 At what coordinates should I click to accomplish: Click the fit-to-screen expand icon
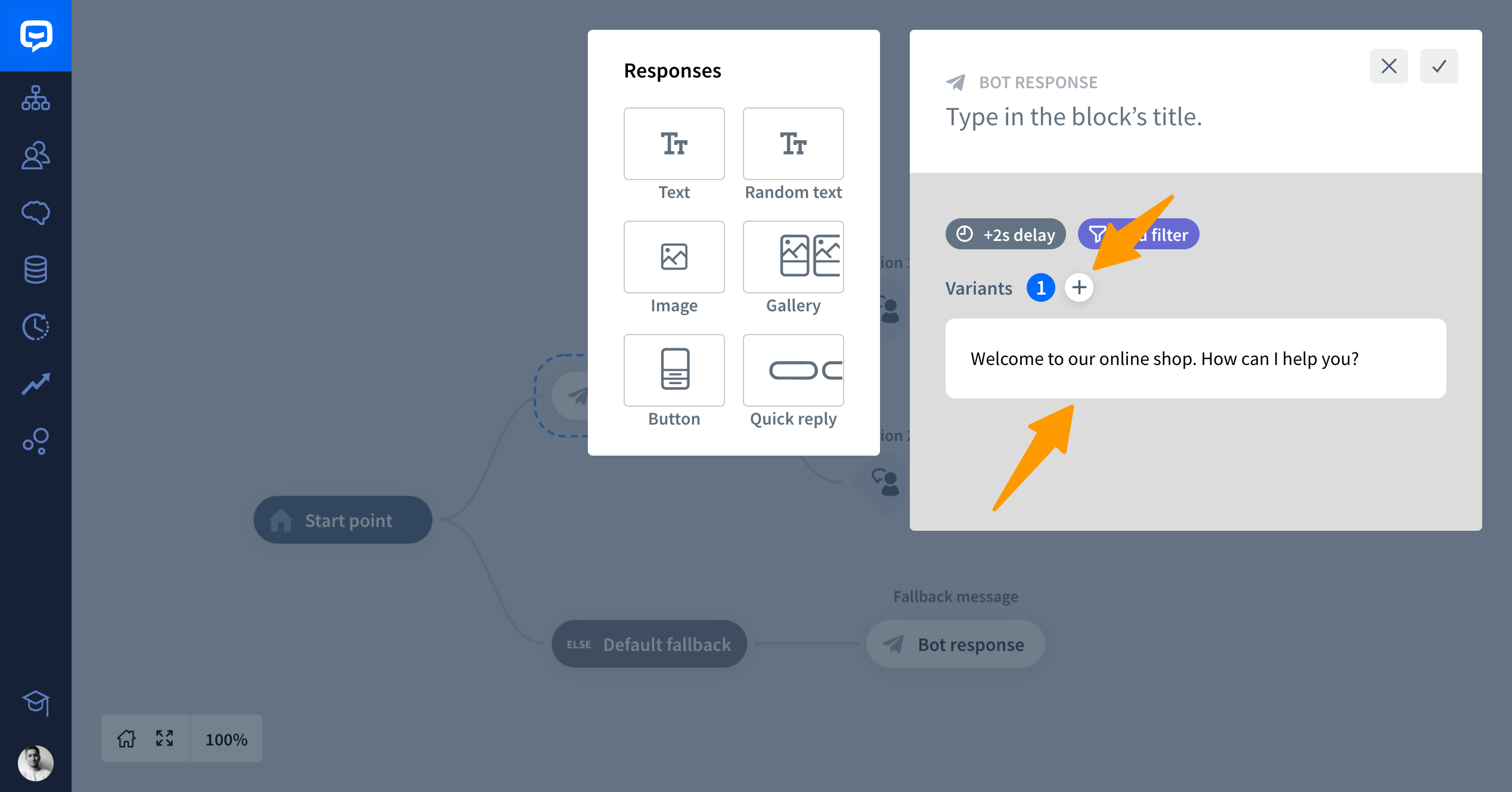(164, 738)
